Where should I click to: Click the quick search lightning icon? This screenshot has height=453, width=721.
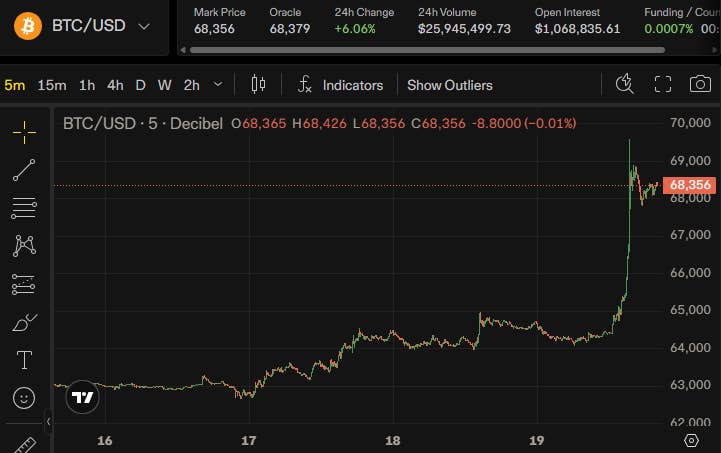coord(624,84)
